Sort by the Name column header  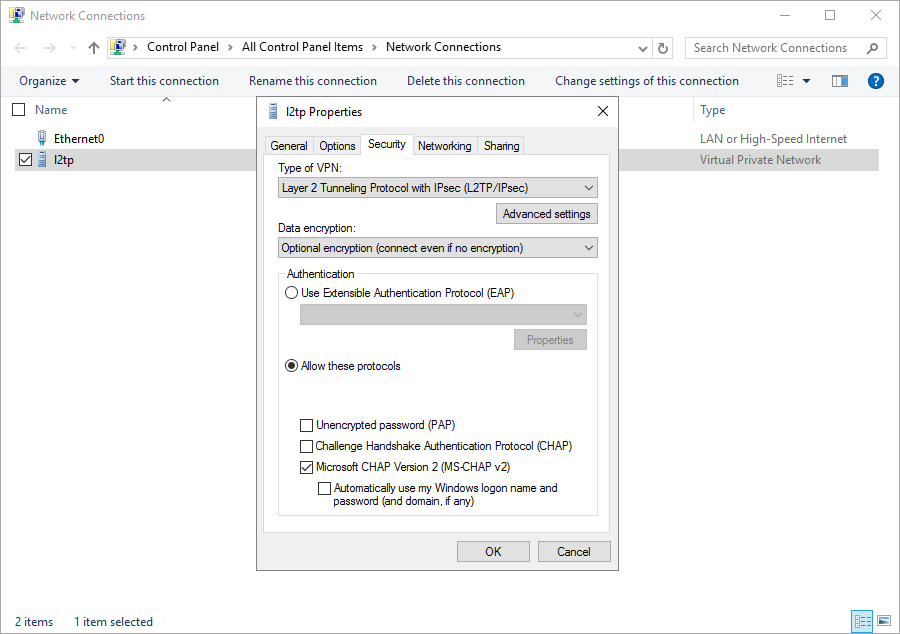(51, 110)
